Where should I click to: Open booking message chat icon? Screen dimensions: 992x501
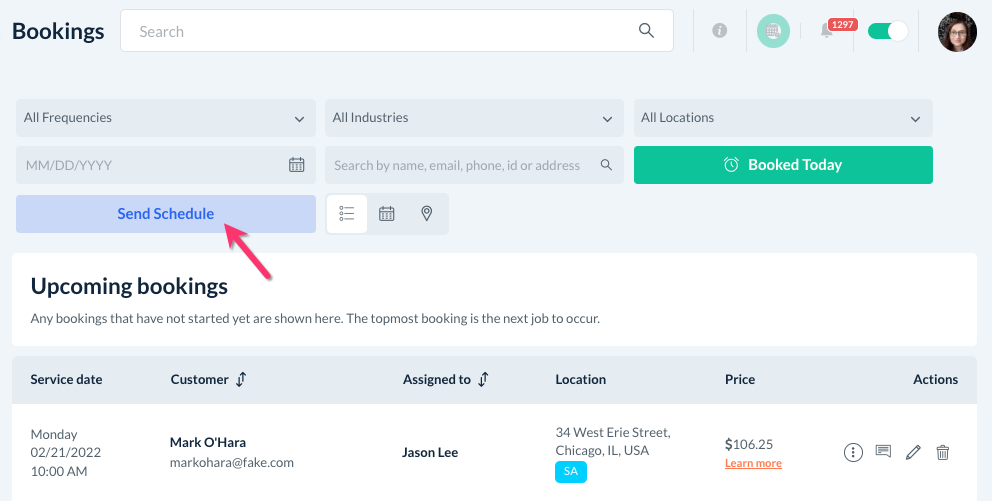click(883, 452)
